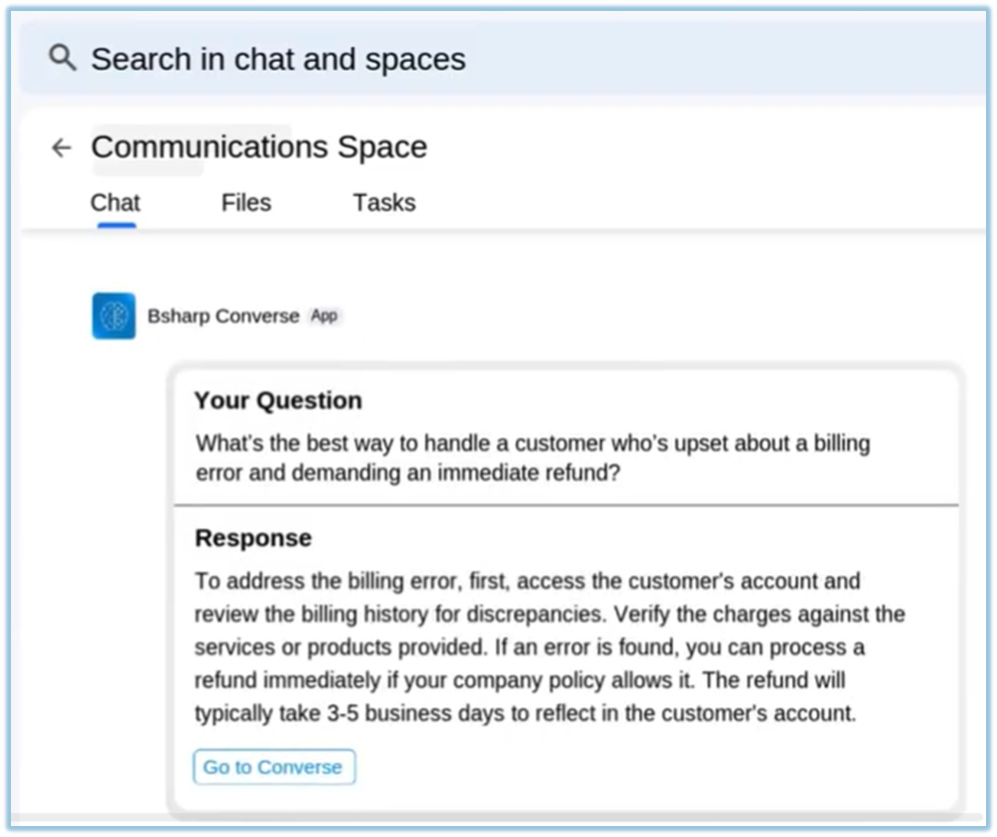
Task: Click the response paragraph about refunds
Action: 549,647
